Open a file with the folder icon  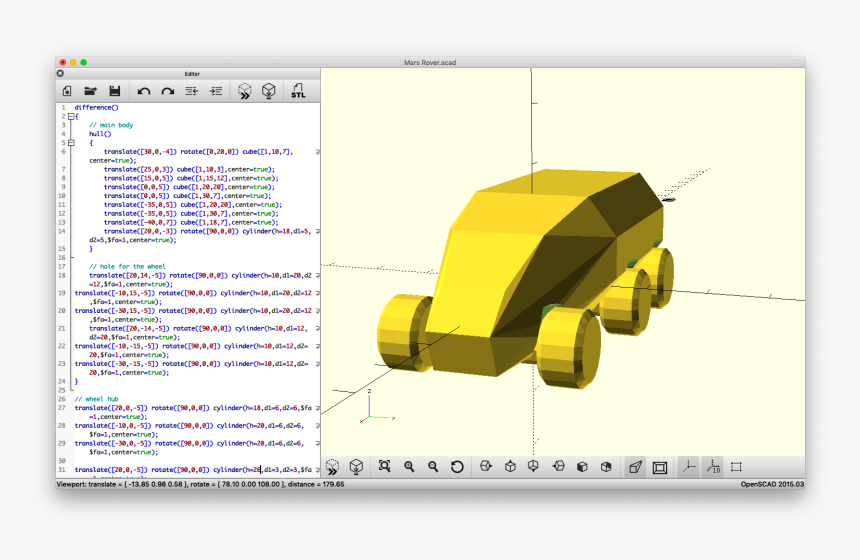(x=90, y=90)
